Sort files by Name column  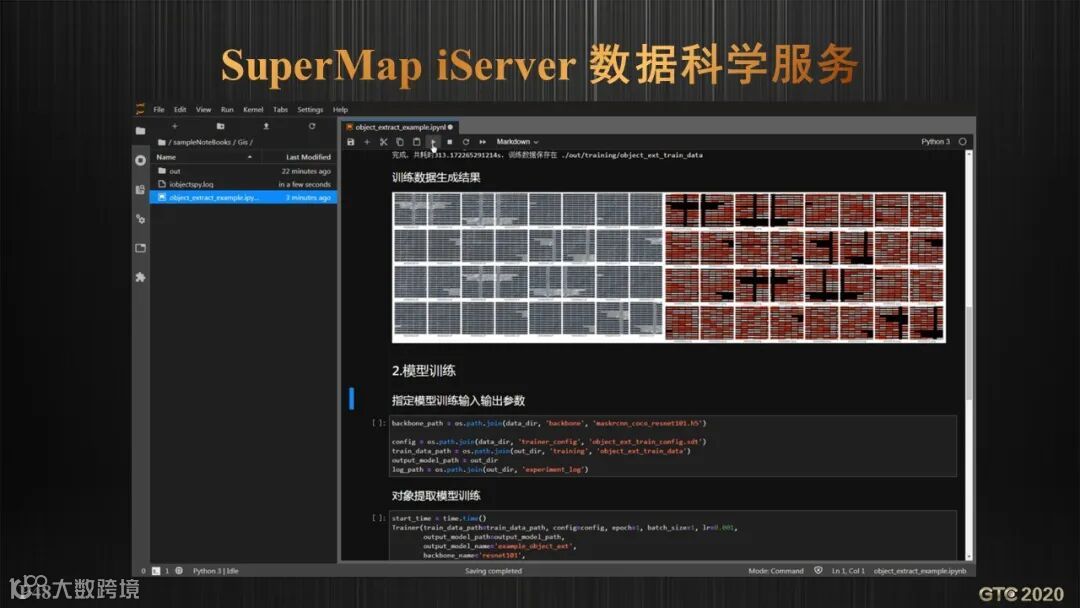point(205,157)
